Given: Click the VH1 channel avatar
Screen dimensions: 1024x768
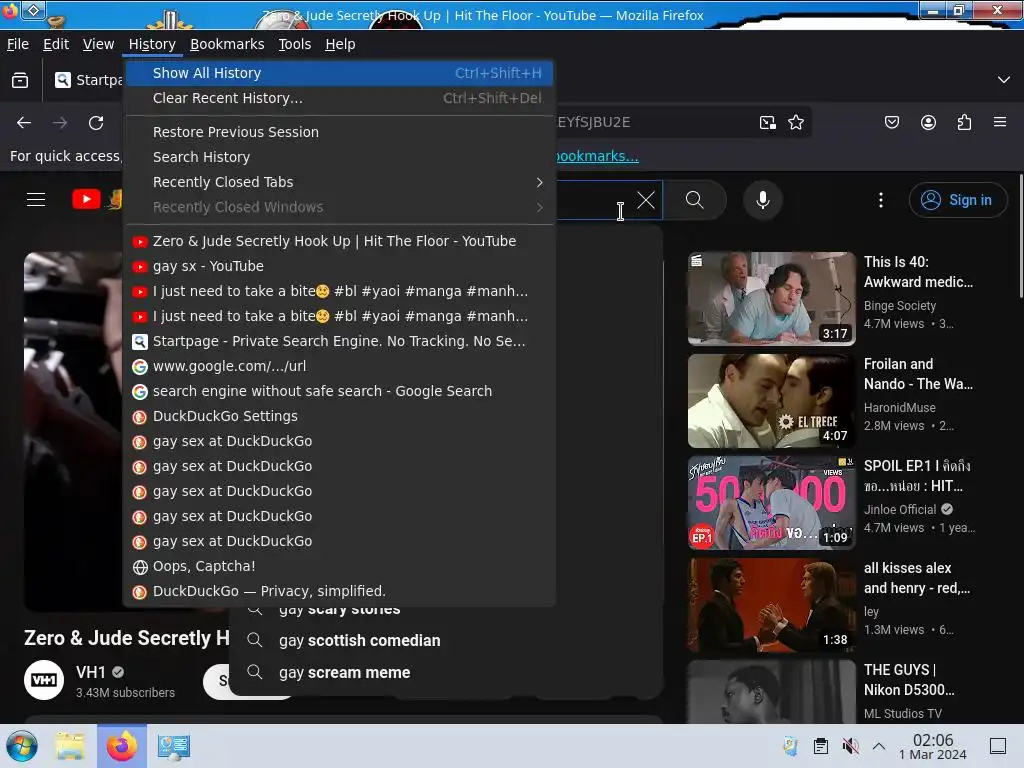Looking at the screenshot, I should [44, 680].
